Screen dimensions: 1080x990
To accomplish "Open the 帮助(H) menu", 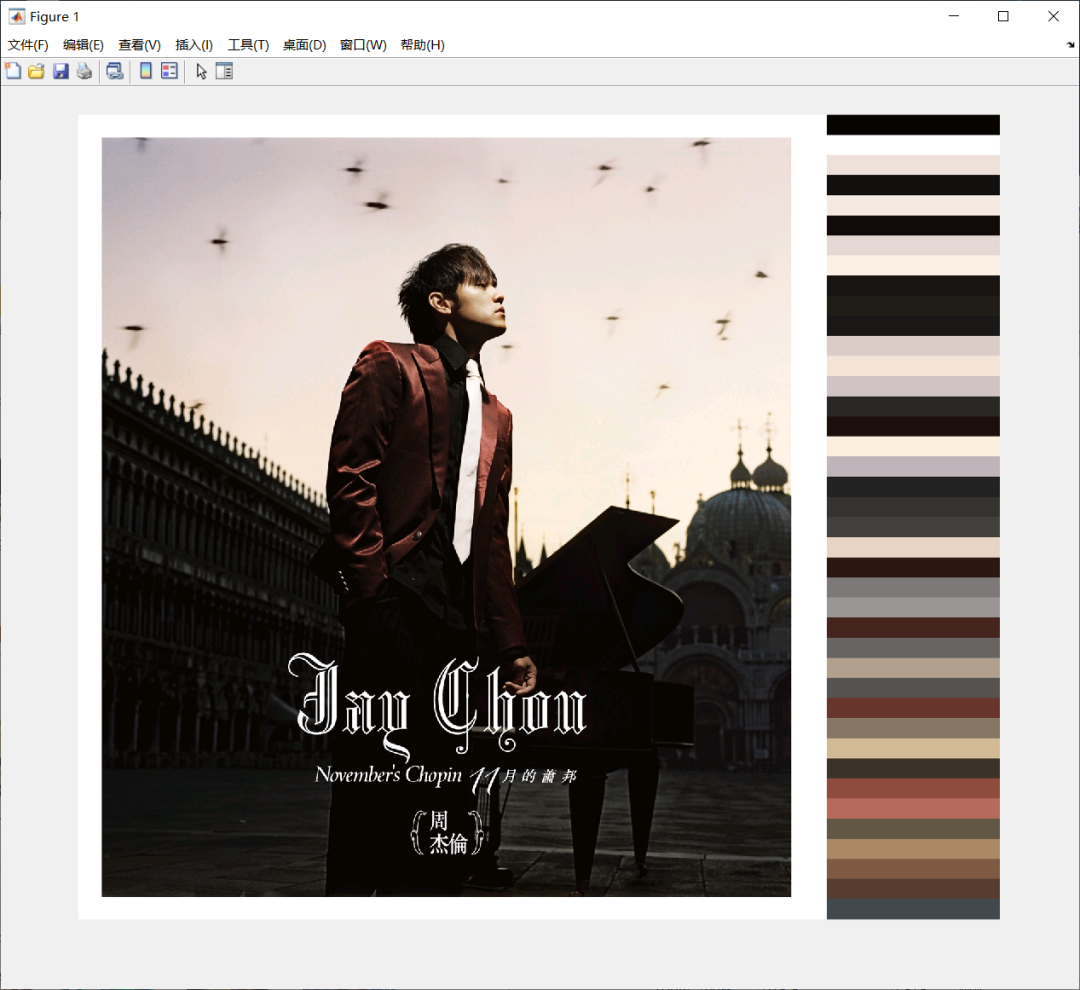I will 422,45.
